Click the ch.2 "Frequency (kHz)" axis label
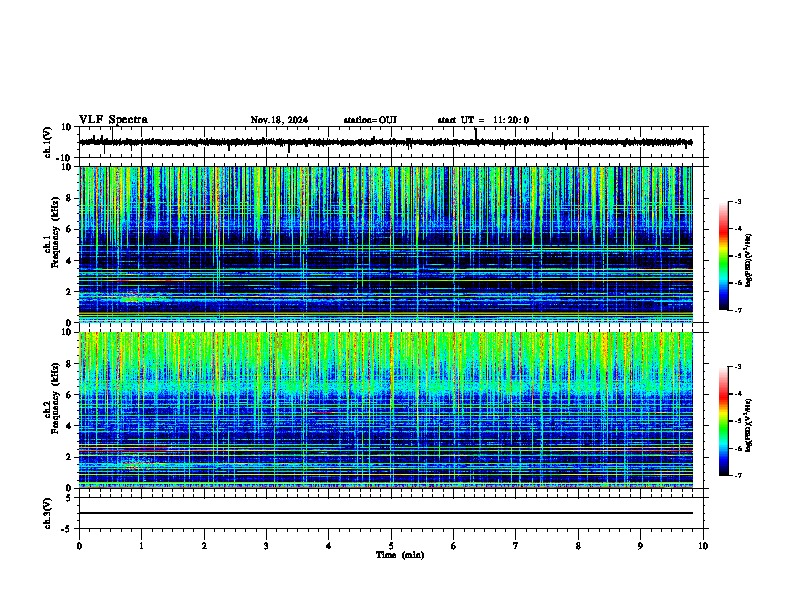 56,398
